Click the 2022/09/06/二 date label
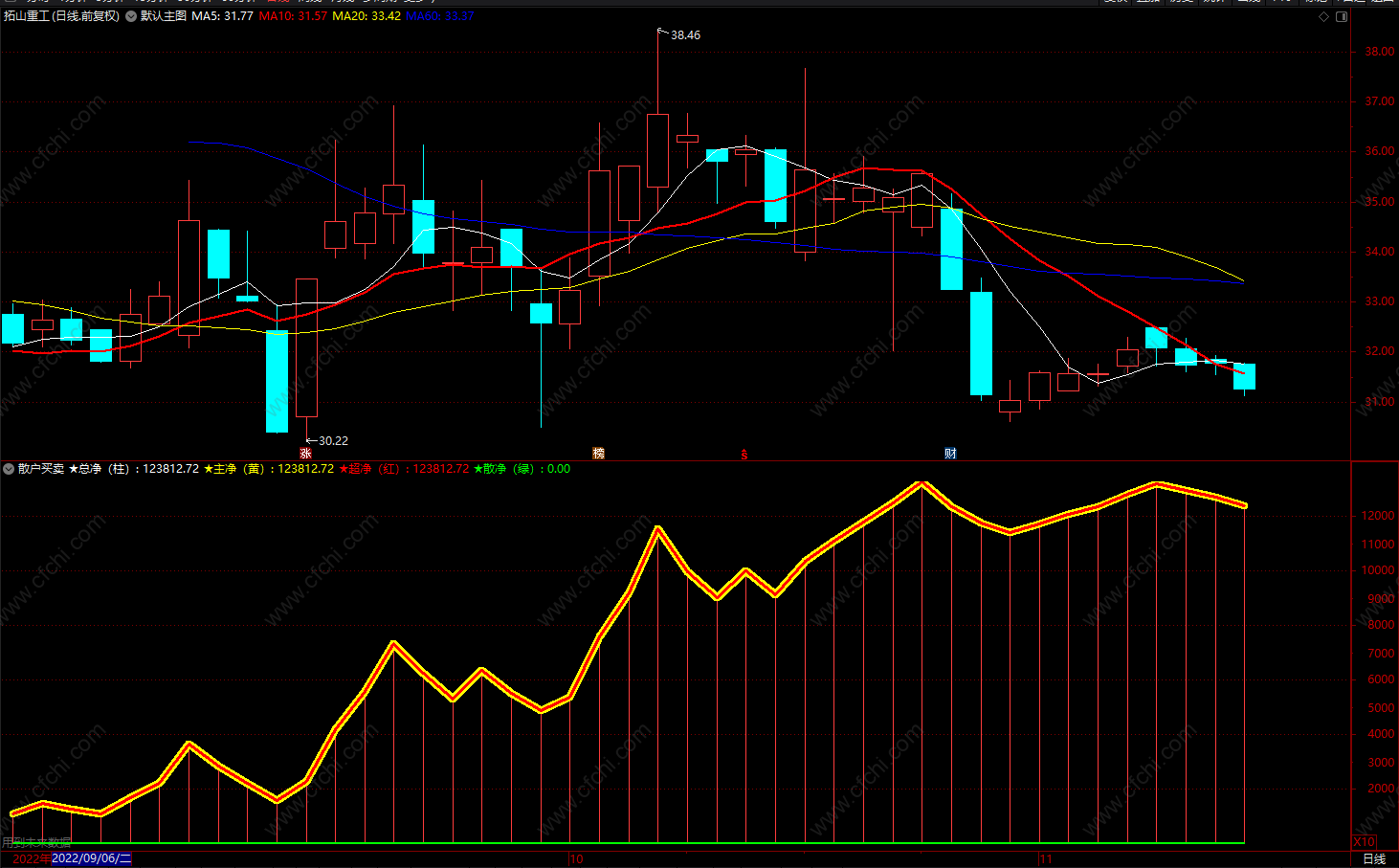Image resolution: width=1399 pixels, height=868 pixels. pos(91,858)
